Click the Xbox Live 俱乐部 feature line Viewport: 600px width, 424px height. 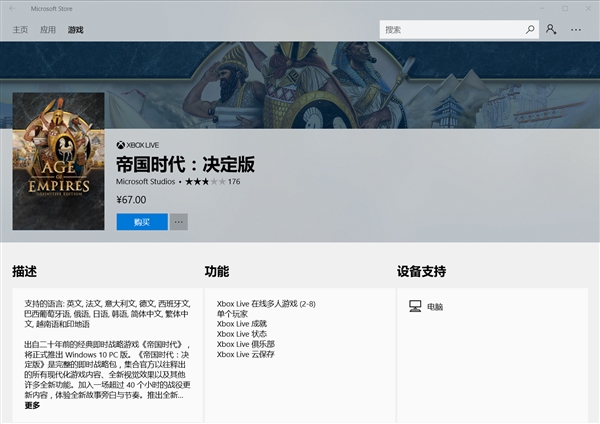click(x=246, y=344)
